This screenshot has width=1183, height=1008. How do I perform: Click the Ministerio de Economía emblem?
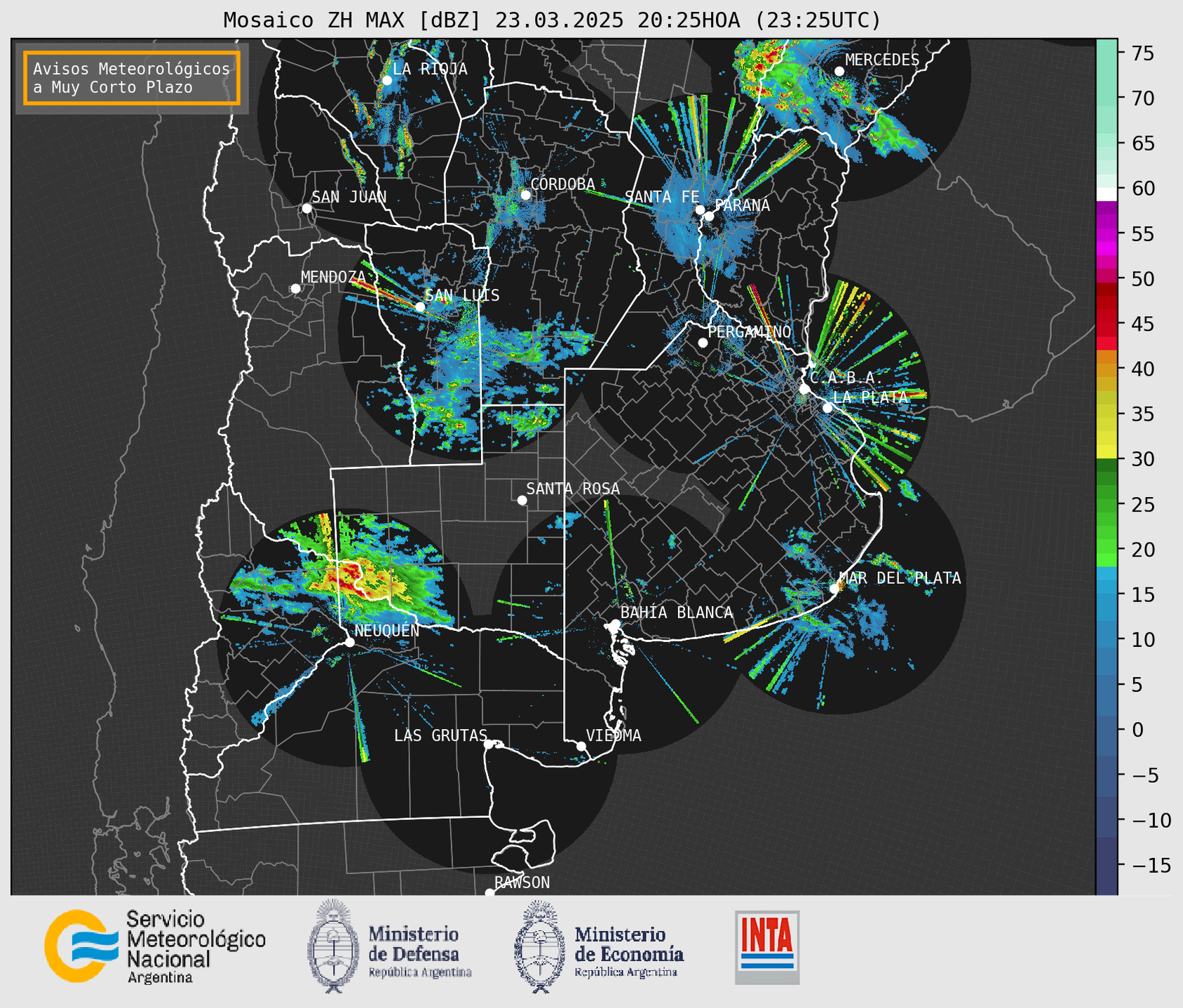click(x=540, y=946)
